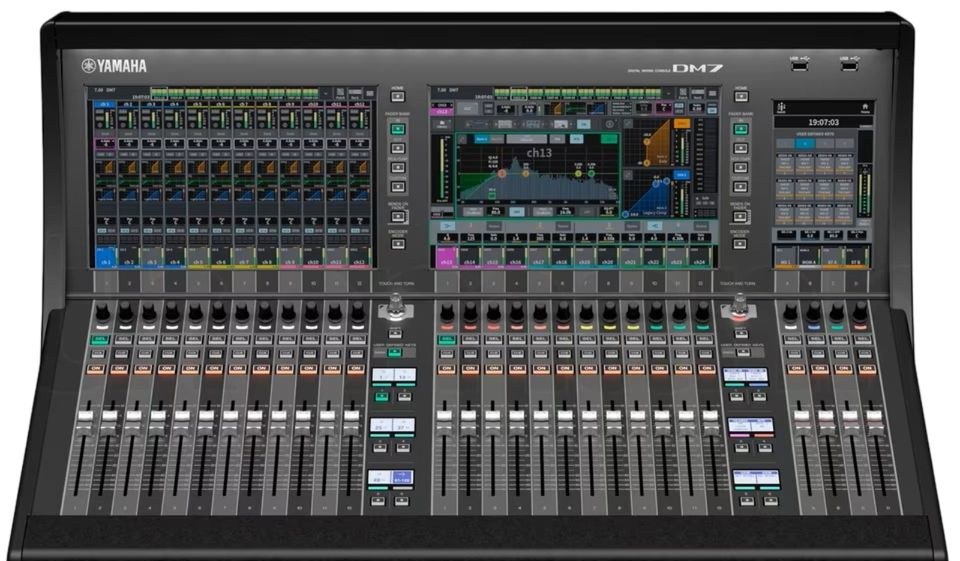The image size is (960, 561).
Task: Expand the meter dropdown arrow on the center touchscreen
Action: point(668,93)
